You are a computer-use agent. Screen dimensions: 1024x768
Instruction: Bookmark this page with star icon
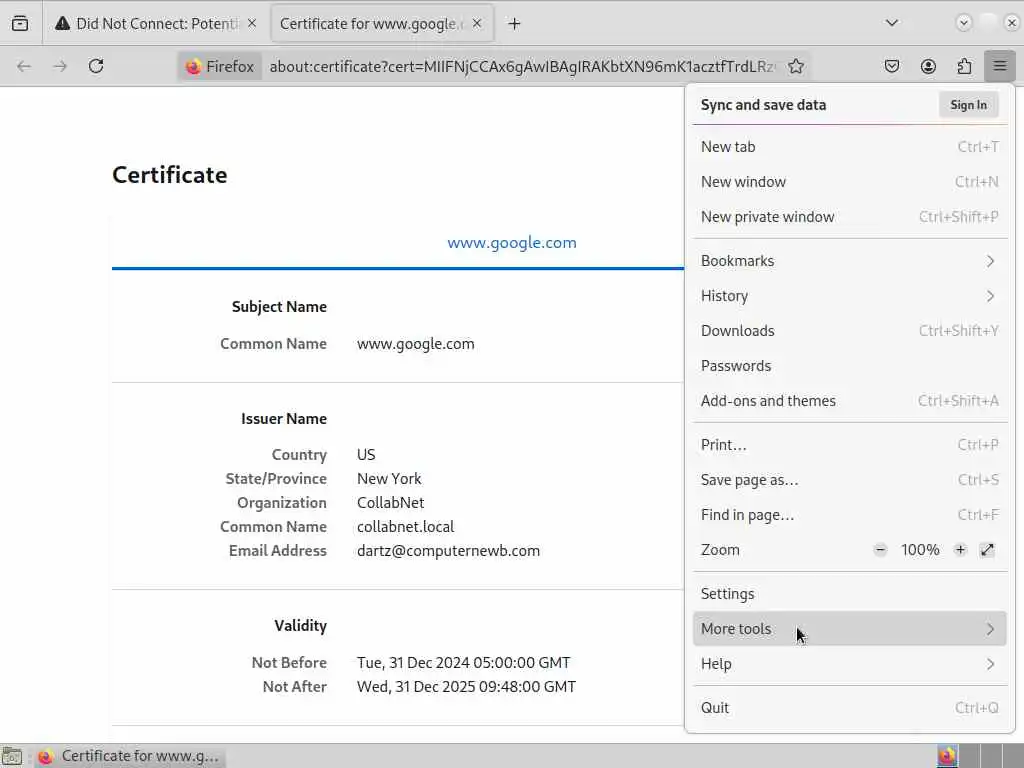pyautogui.click(x=796, y=66)
